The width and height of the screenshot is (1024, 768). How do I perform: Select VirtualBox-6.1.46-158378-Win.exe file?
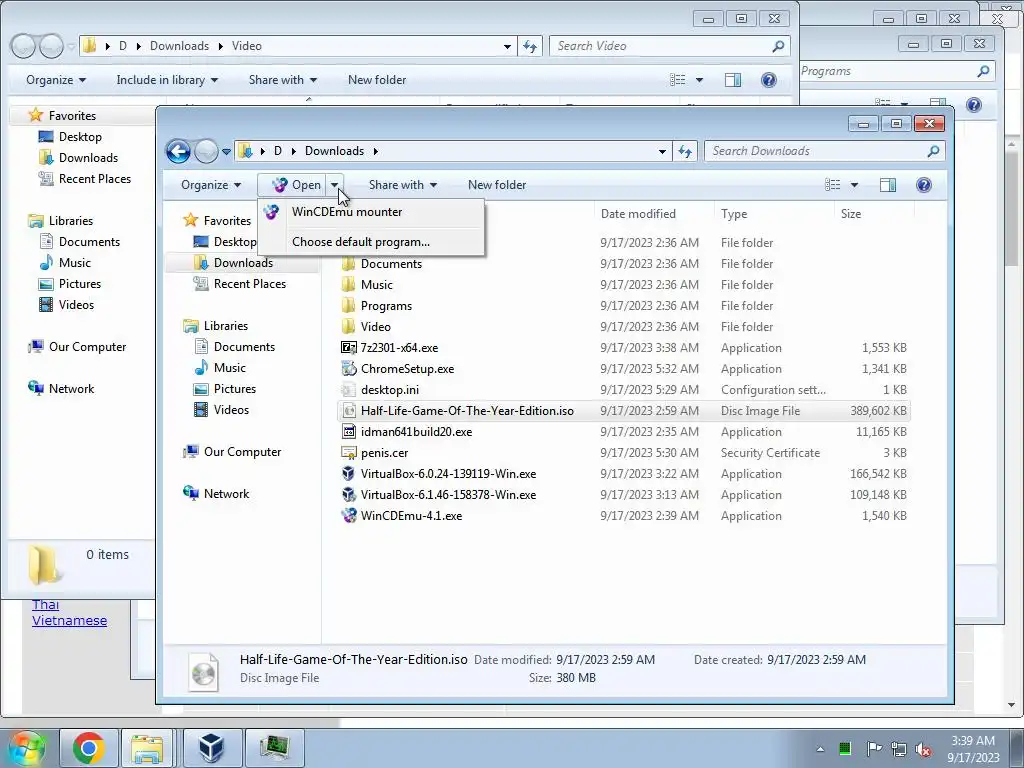[x=448, y=494]
